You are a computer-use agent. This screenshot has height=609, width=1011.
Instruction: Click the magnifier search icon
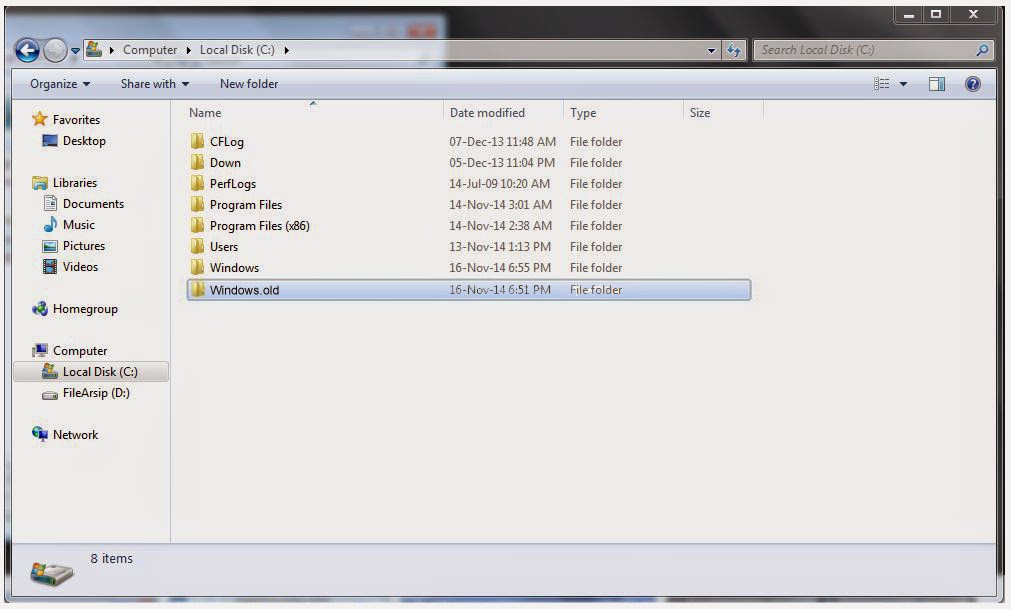point(982,50)
